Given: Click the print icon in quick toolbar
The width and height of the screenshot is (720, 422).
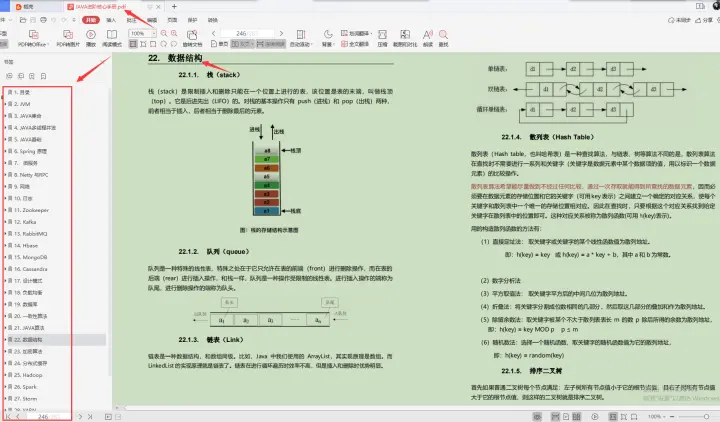Looking at the screenshot, I should click(43, 20).
